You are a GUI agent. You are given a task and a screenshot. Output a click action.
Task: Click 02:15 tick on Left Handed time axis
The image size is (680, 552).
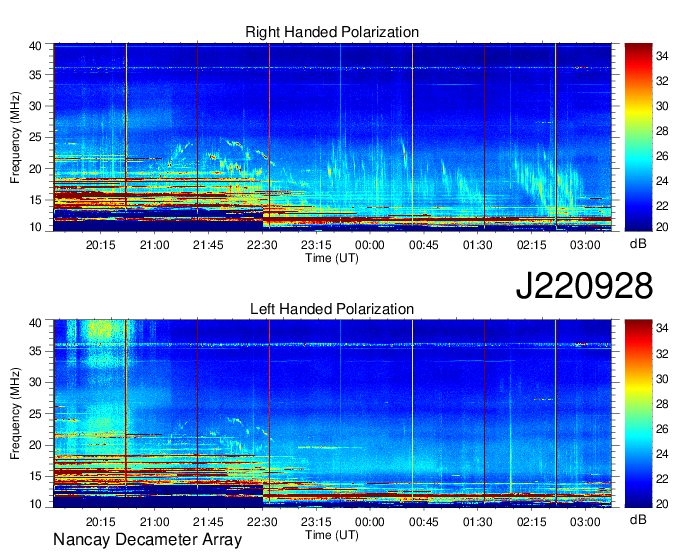click(x=532, y=522)
